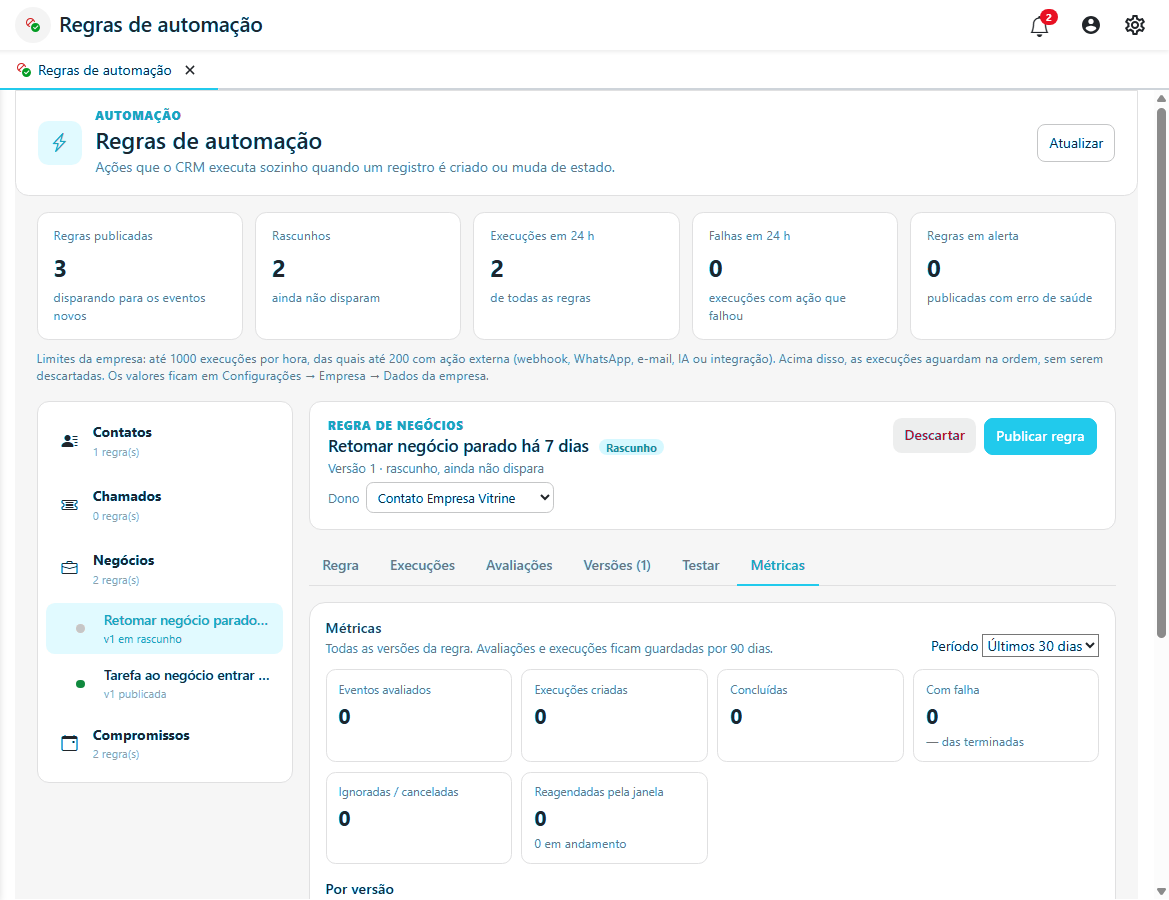1169x900 pixels.
Task: Select the Chamados category
Action: [x=165, y=506]
